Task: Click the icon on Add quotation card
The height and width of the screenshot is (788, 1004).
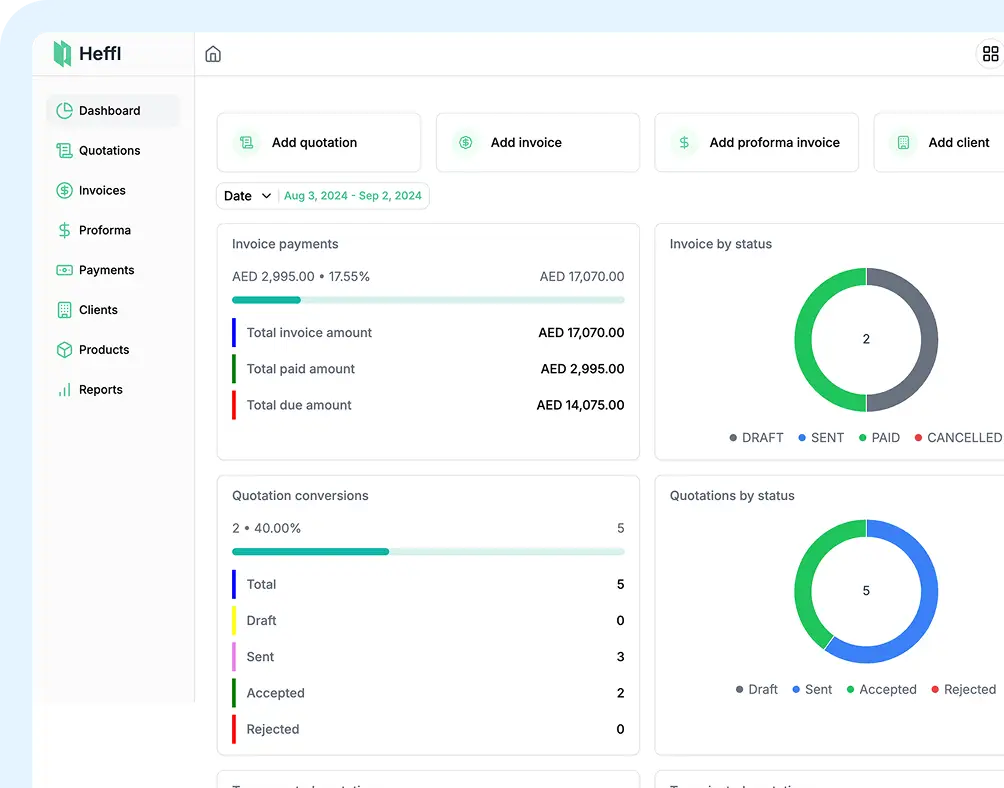Action: coord(247,143)
